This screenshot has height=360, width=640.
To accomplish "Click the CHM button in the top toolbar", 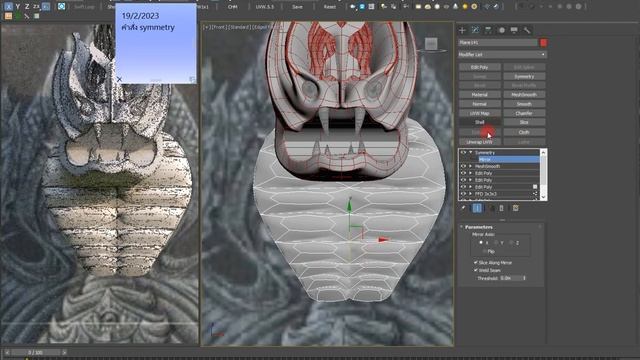I will pos(232,7).
